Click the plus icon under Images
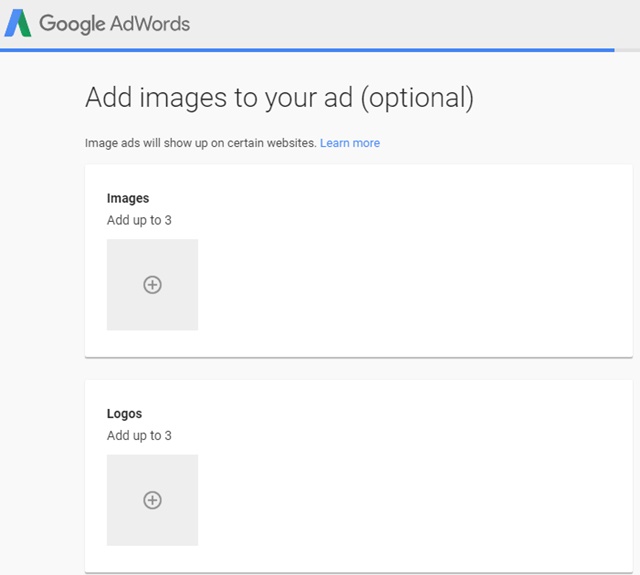This screenshot has width=640, height=575. coord(152,285)
